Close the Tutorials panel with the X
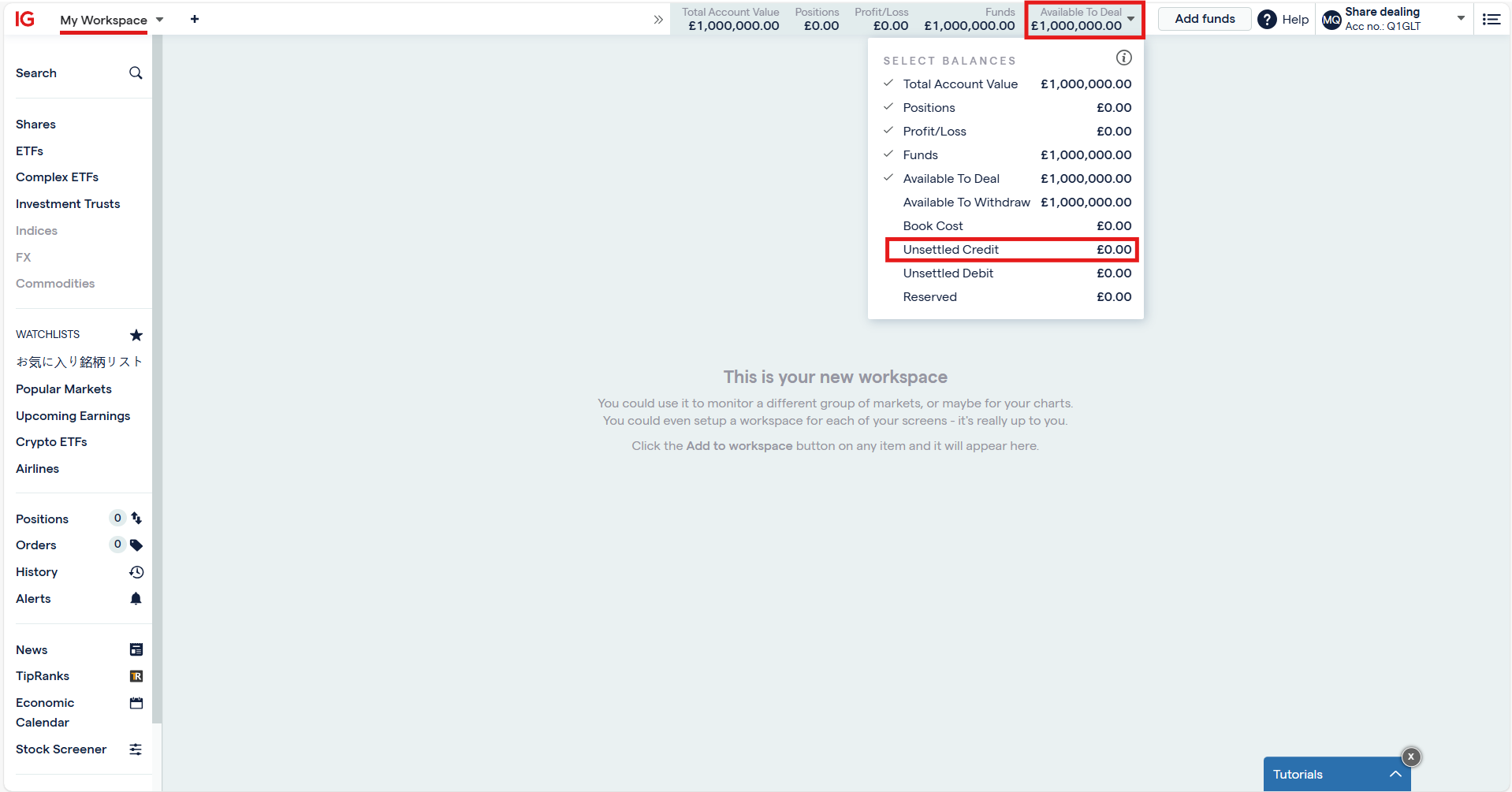The image size is (1512, 792). point(1410,757)
